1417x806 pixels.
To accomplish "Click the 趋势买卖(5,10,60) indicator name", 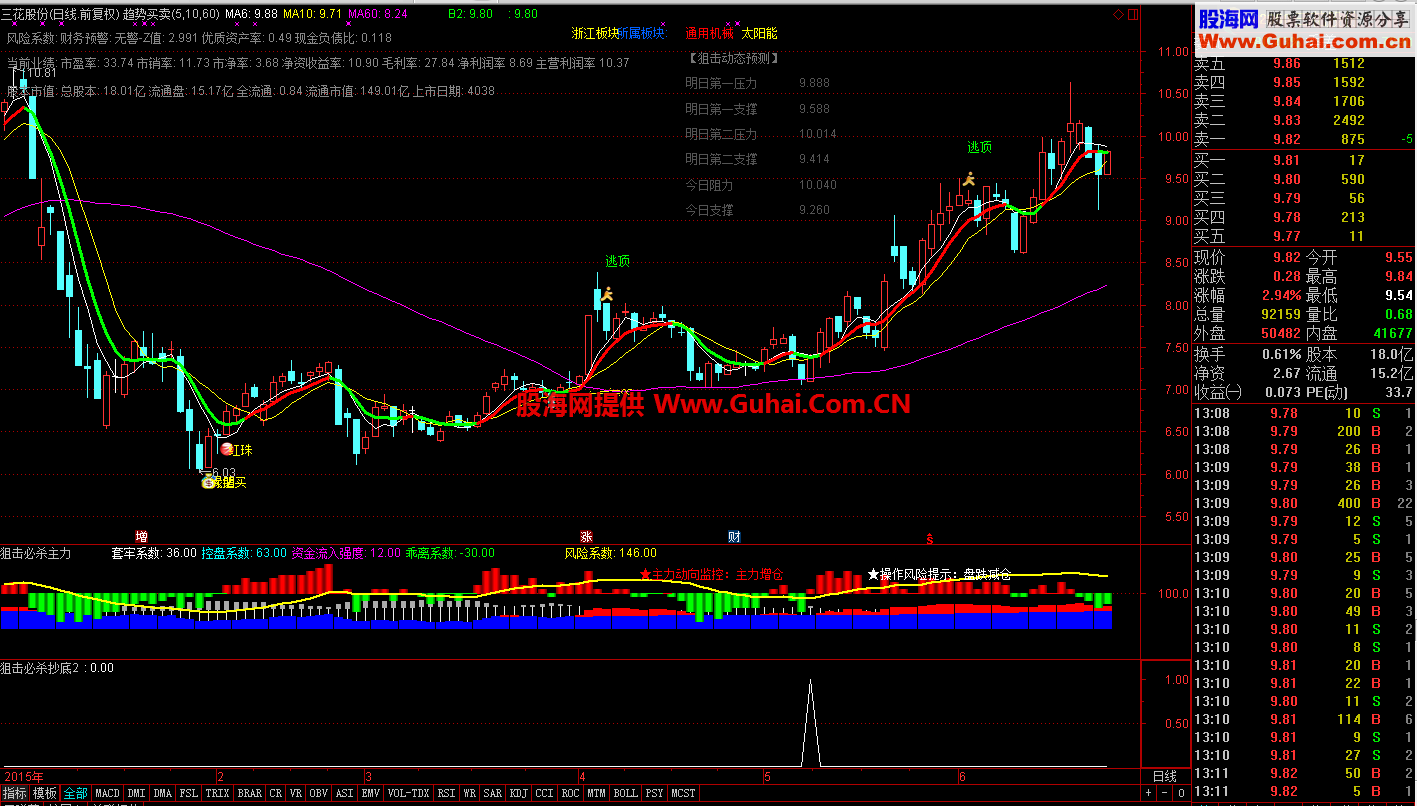I will pos(170,14).
